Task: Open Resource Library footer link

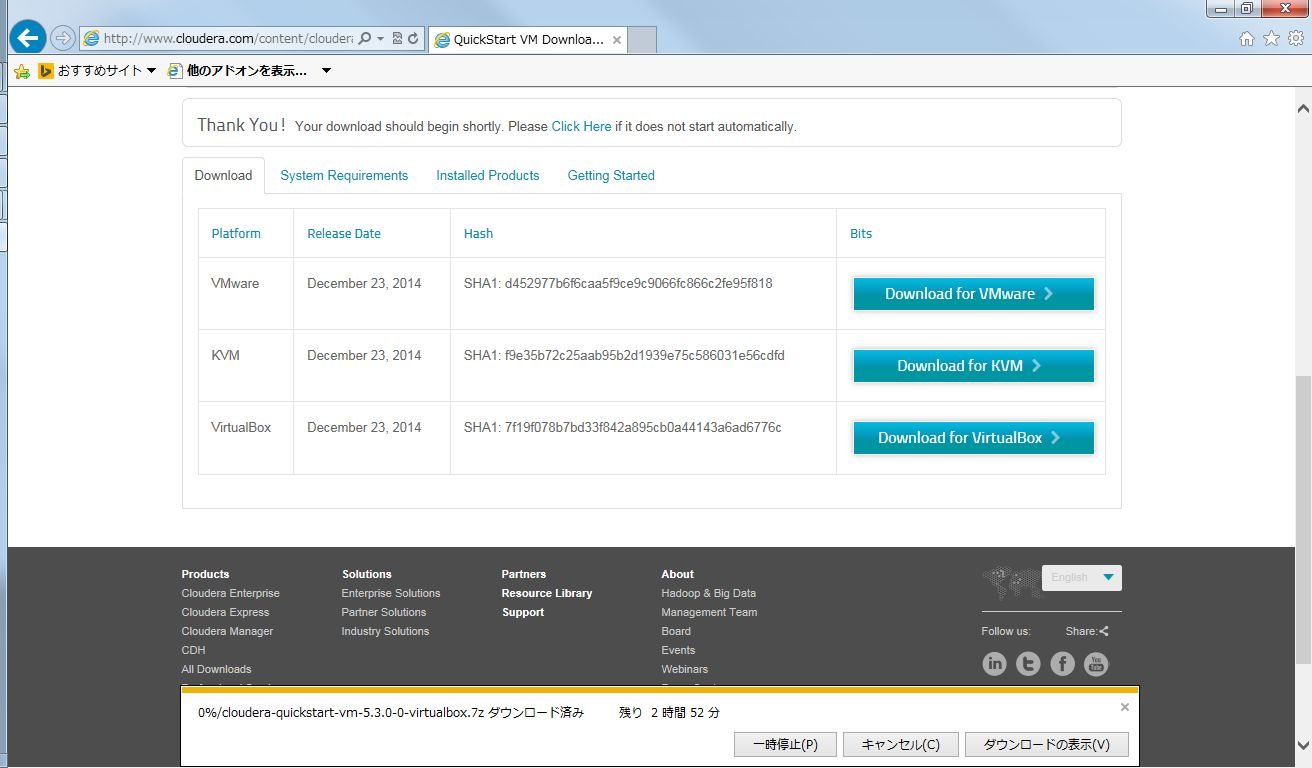Action: pyautogui.click(x=547, y=593)
